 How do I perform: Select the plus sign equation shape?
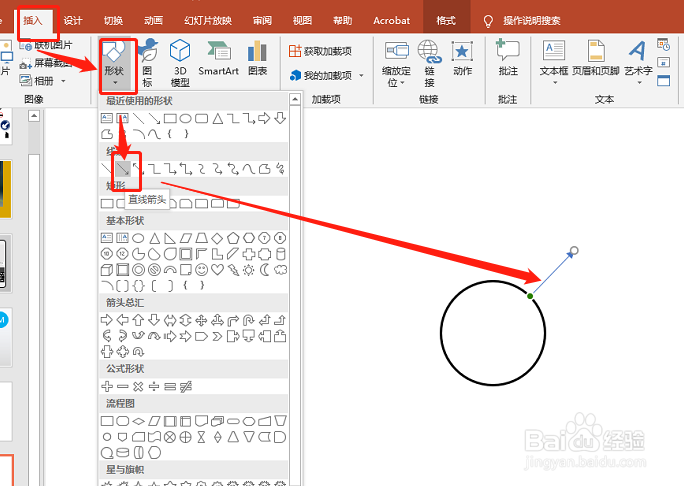coord(107,386)
